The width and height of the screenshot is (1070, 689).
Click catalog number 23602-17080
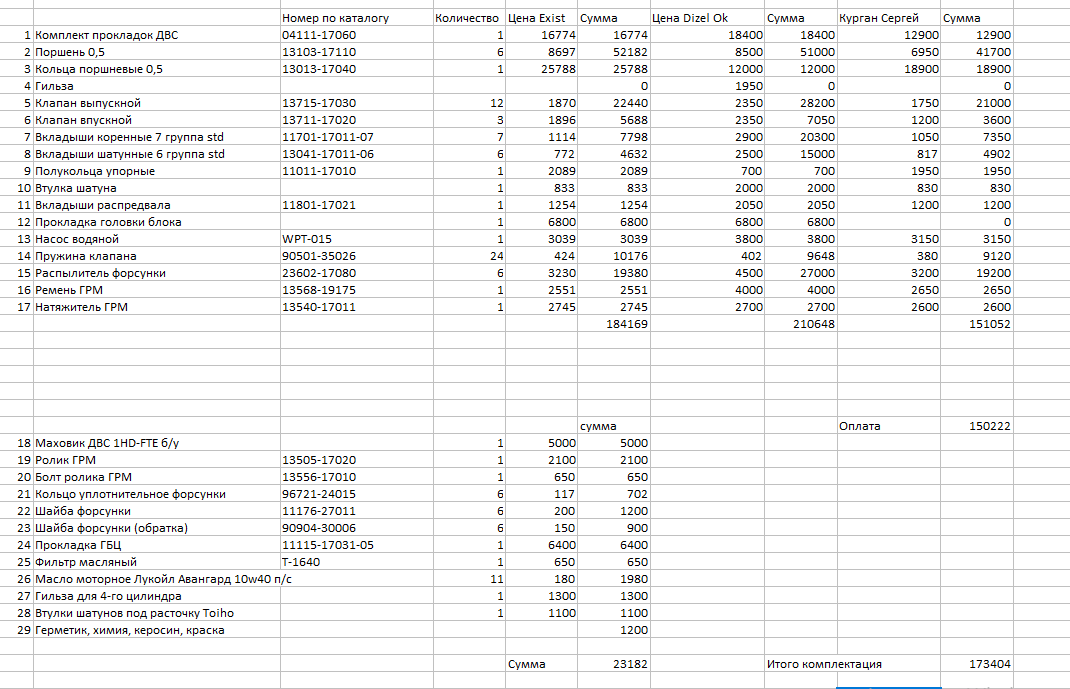coord(357,273)
